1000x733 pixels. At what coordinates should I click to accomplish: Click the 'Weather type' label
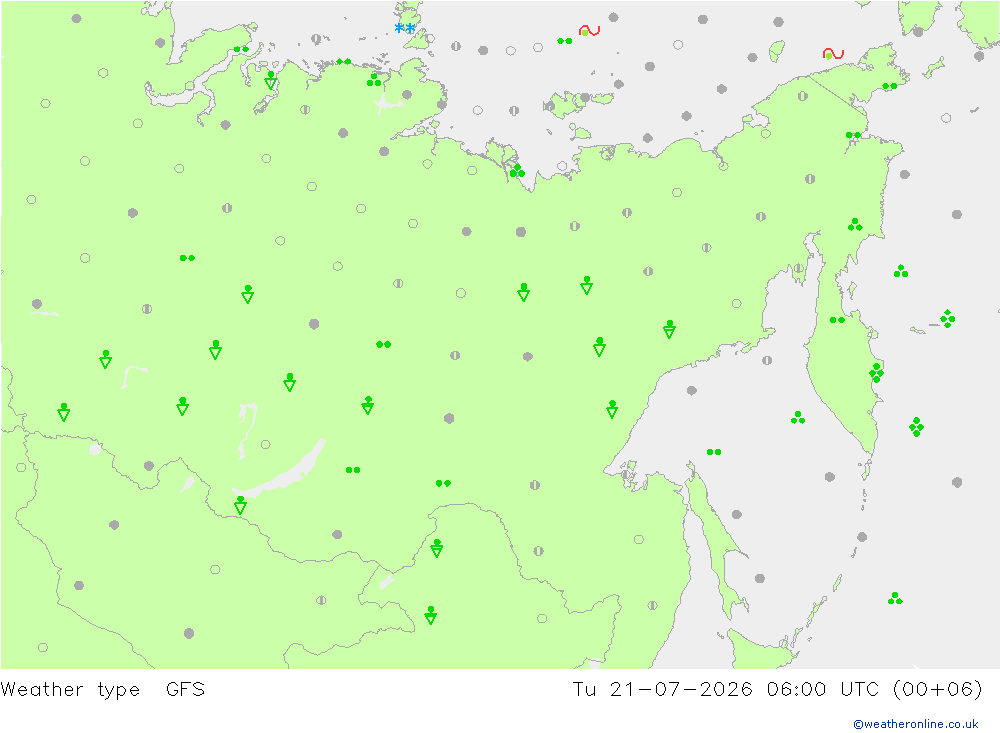pos(70,690)
